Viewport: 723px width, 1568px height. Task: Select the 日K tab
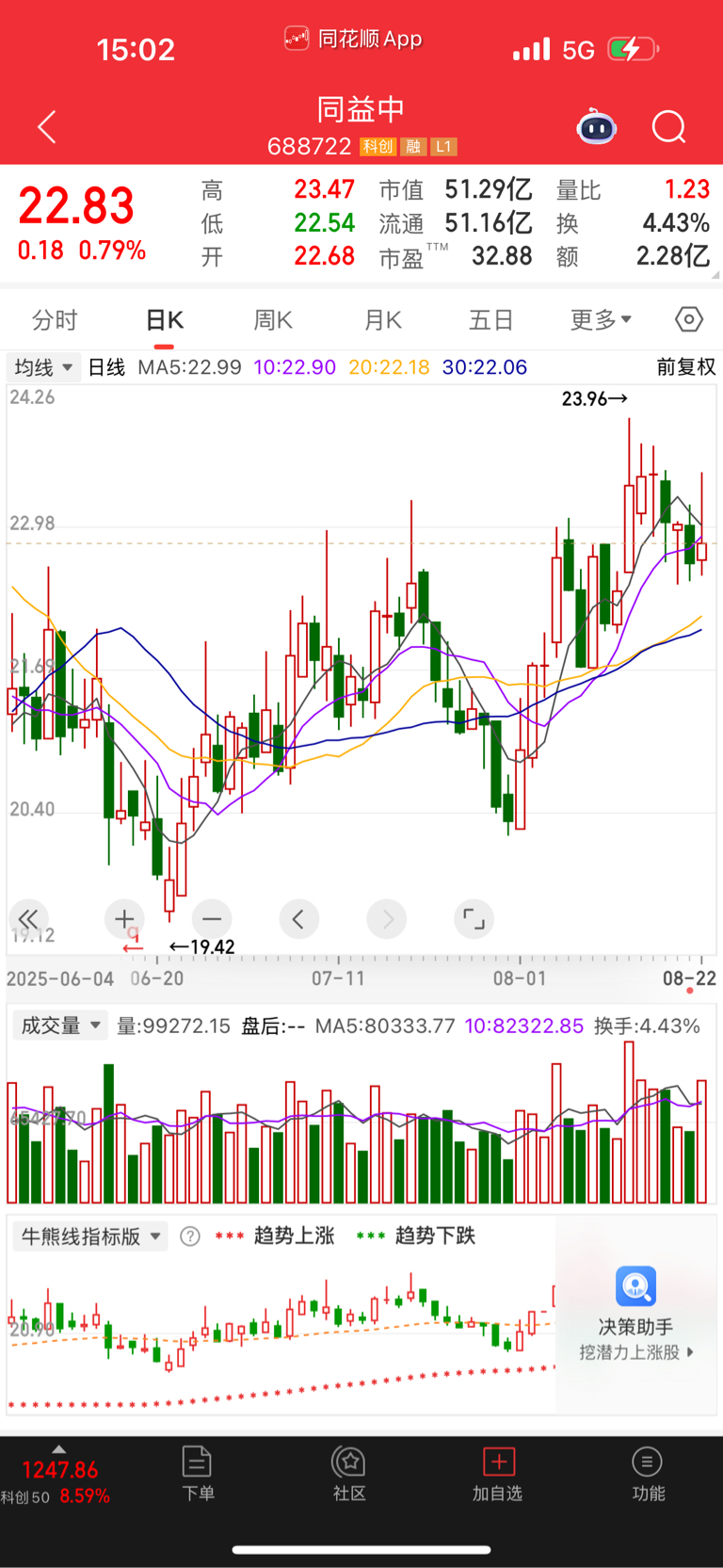(x=165, y=320)
